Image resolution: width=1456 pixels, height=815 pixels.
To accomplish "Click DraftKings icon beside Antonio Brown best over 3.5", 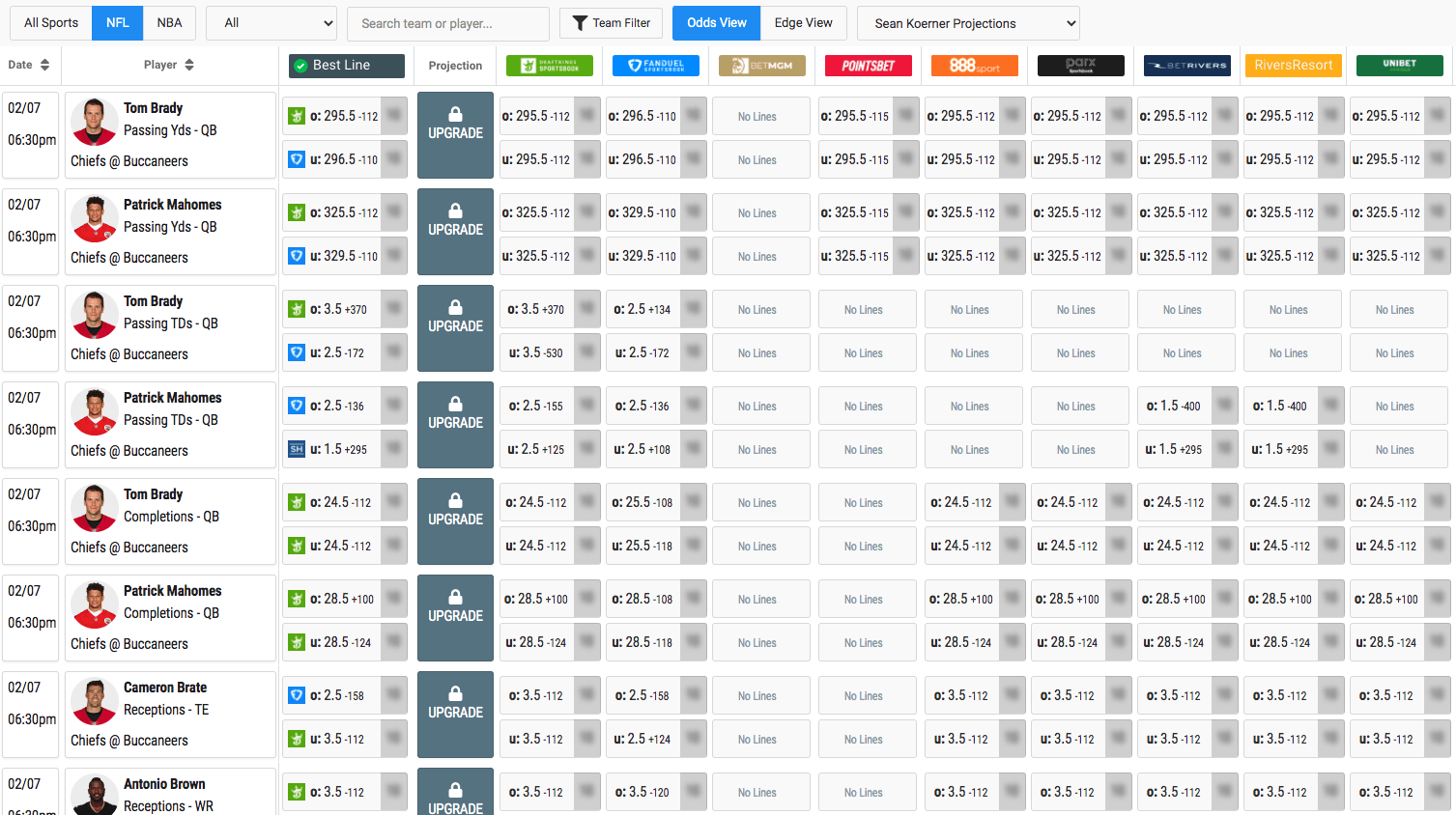I will point(298,792).
